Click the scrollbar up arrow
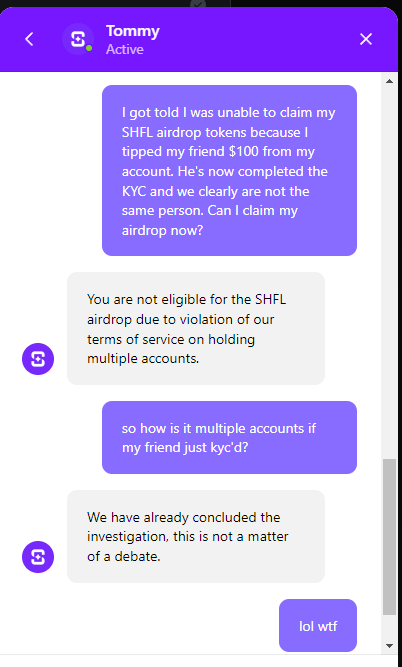 pos(389,81)
